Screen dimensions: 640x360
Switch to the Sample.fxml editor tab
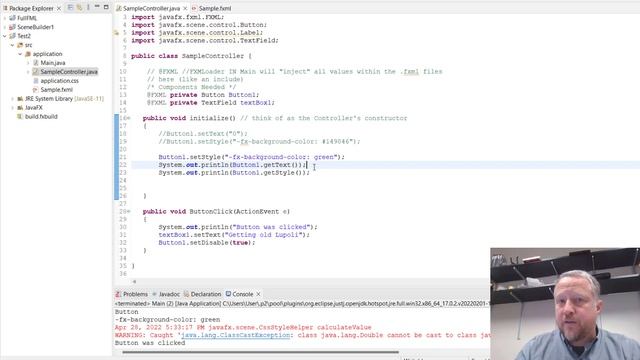coord(211,8)
